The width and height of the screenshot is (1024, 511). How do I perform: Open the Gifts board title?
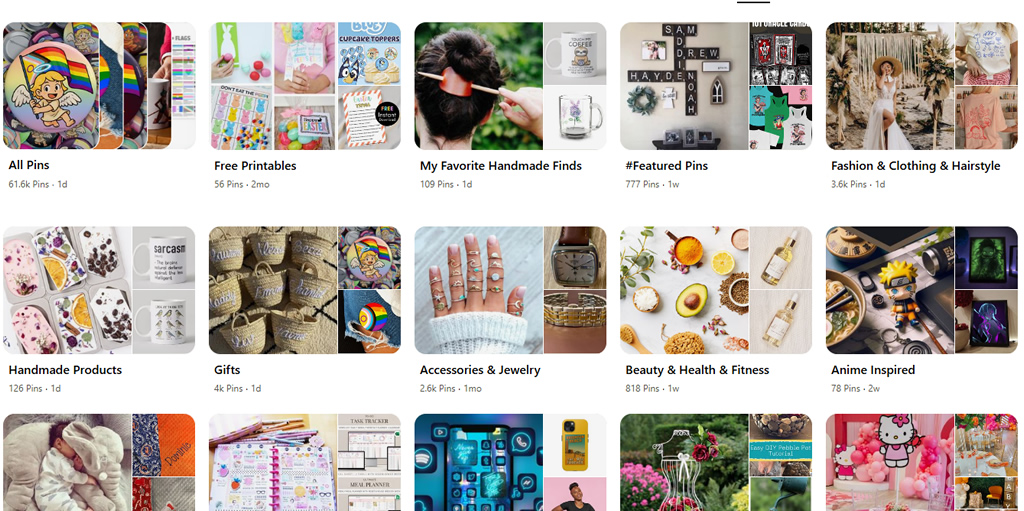[227, 370]
